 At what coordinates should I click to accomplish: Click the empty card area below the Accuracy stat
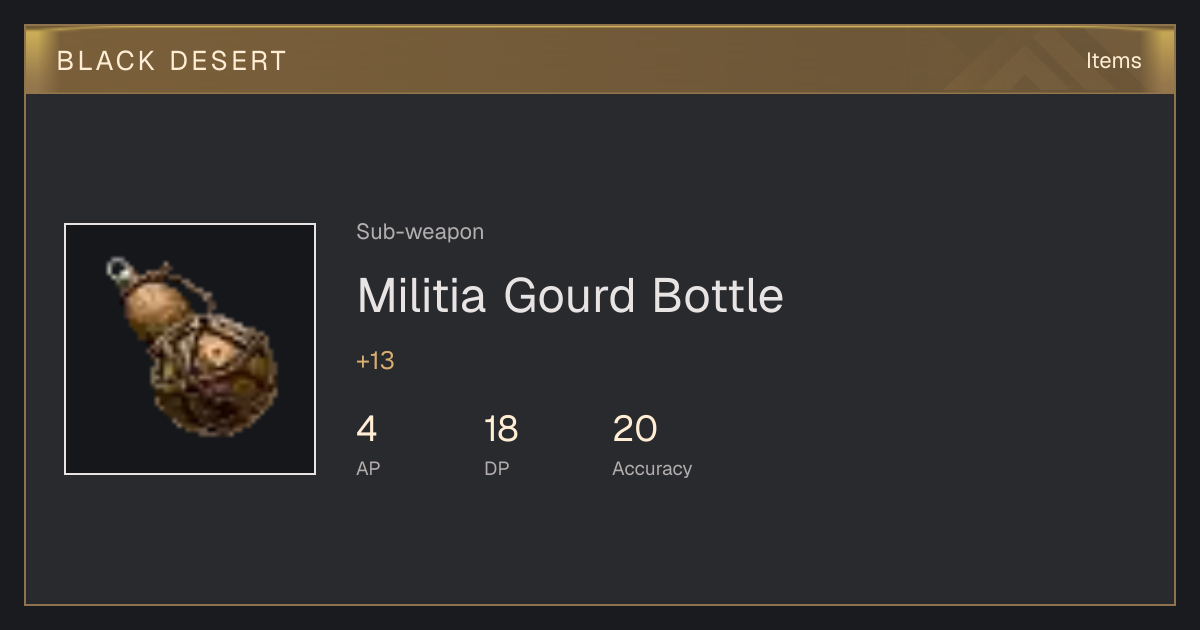(650, 540)
